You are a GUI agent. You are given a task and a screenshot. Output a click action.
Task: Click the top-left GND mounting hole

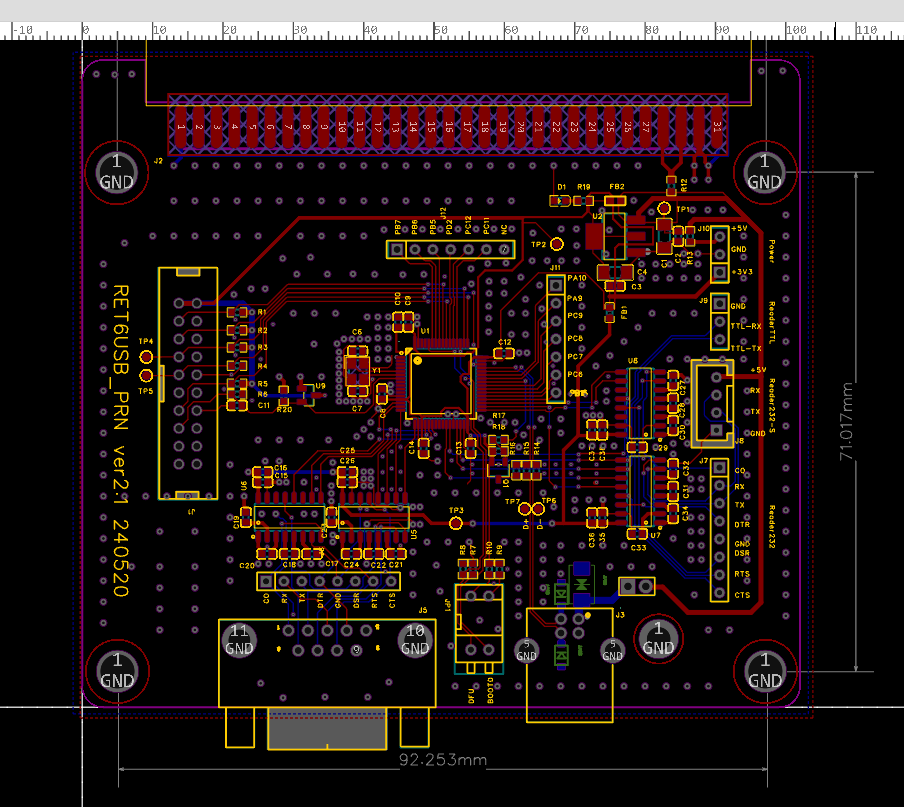[117, 171]
